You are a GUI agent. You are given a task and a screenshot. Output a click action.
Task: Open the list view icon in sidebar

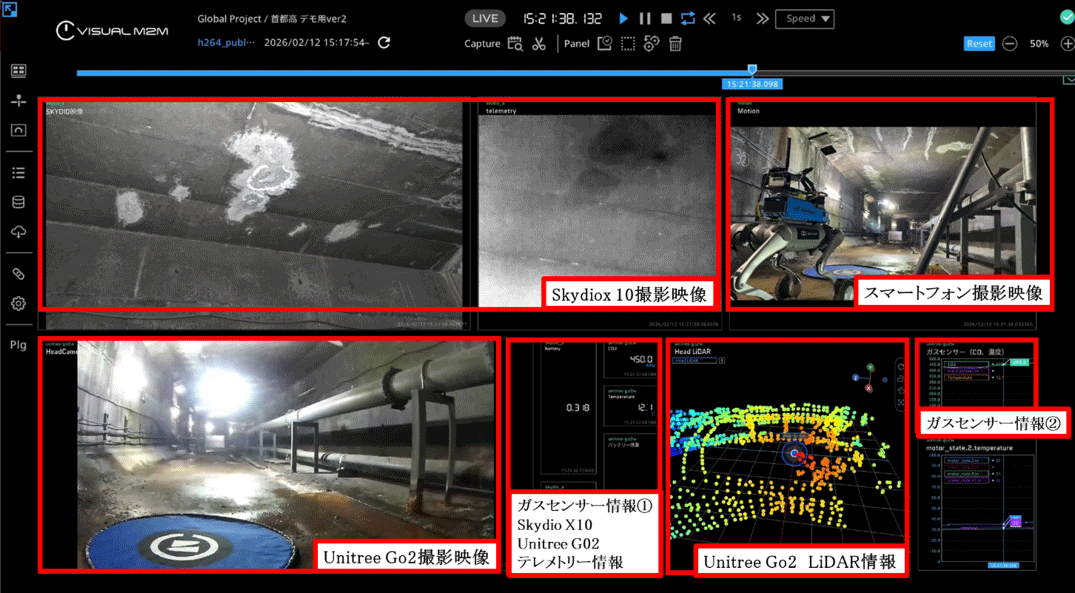coord(18,173)
